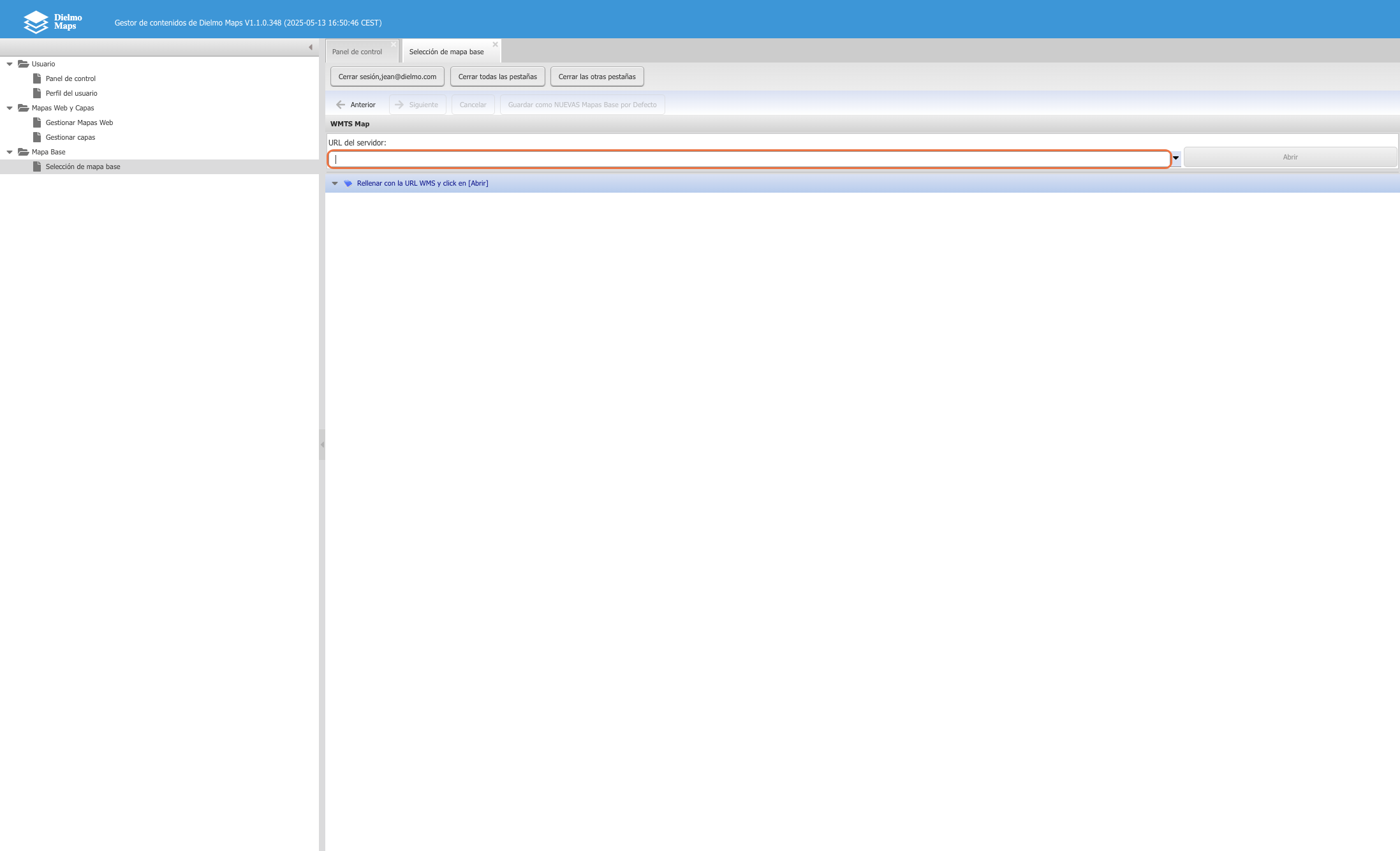The image size is (1400, 851).
Task: Click Guardar como NUEVAS Mapas Base por Defecto
Action: coord(582,105)
